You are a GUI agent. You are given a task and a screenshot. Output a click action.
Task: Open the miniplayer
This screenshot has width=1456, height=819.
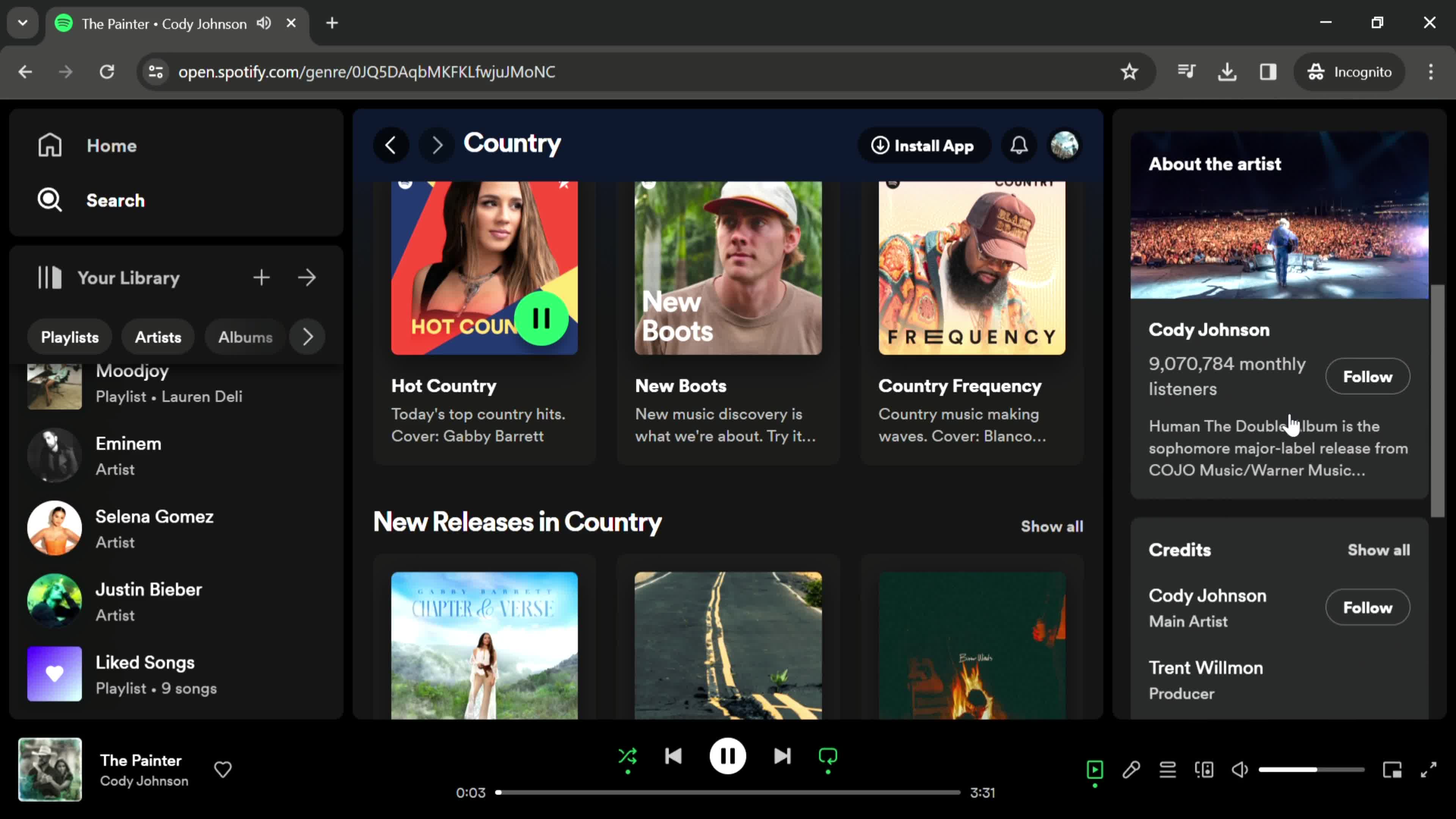coord(1392,769)
